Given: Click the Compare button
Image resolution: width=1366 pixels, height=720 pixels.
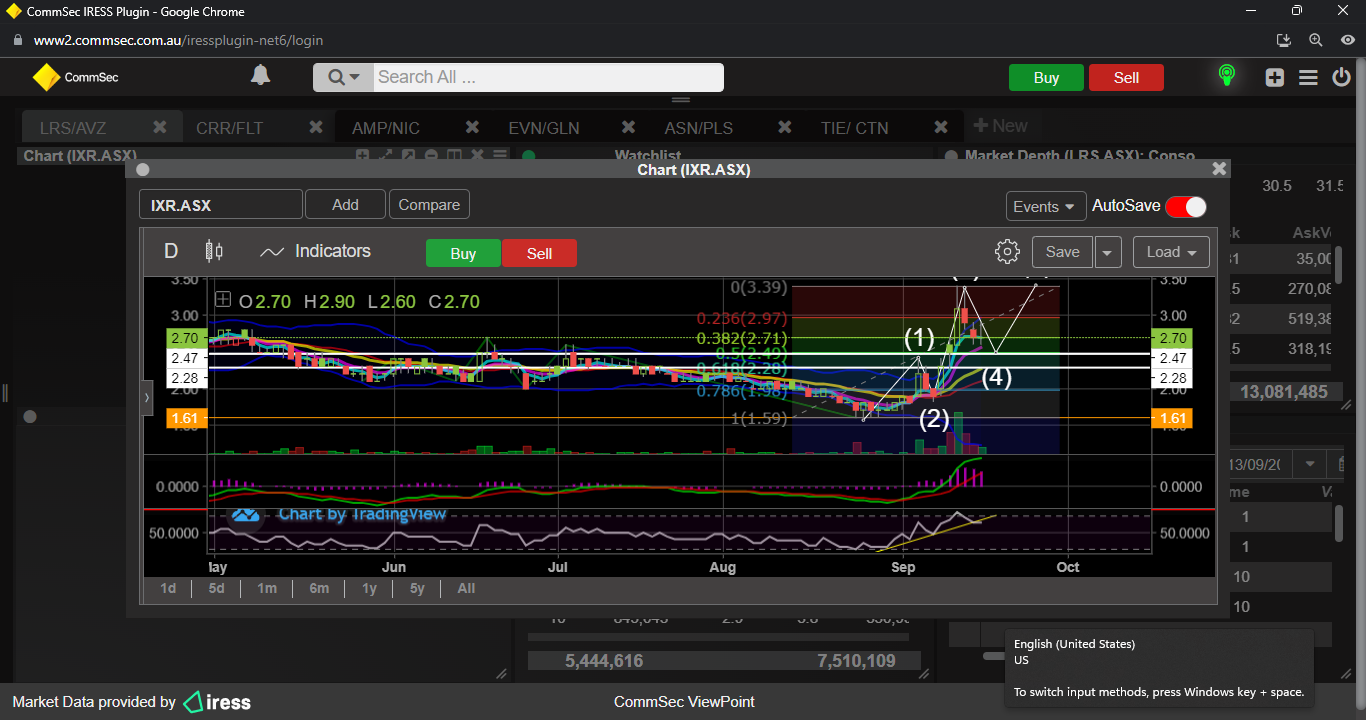Looking at the screenshot, I should [x=429, y=205].
